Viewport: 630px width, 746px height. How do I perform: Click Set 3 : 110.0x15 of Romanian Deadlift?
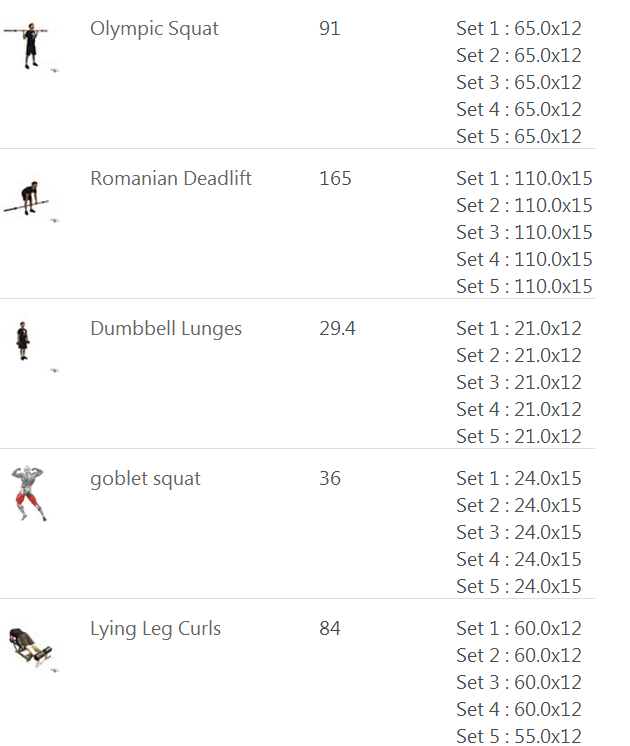coord(524,233)
